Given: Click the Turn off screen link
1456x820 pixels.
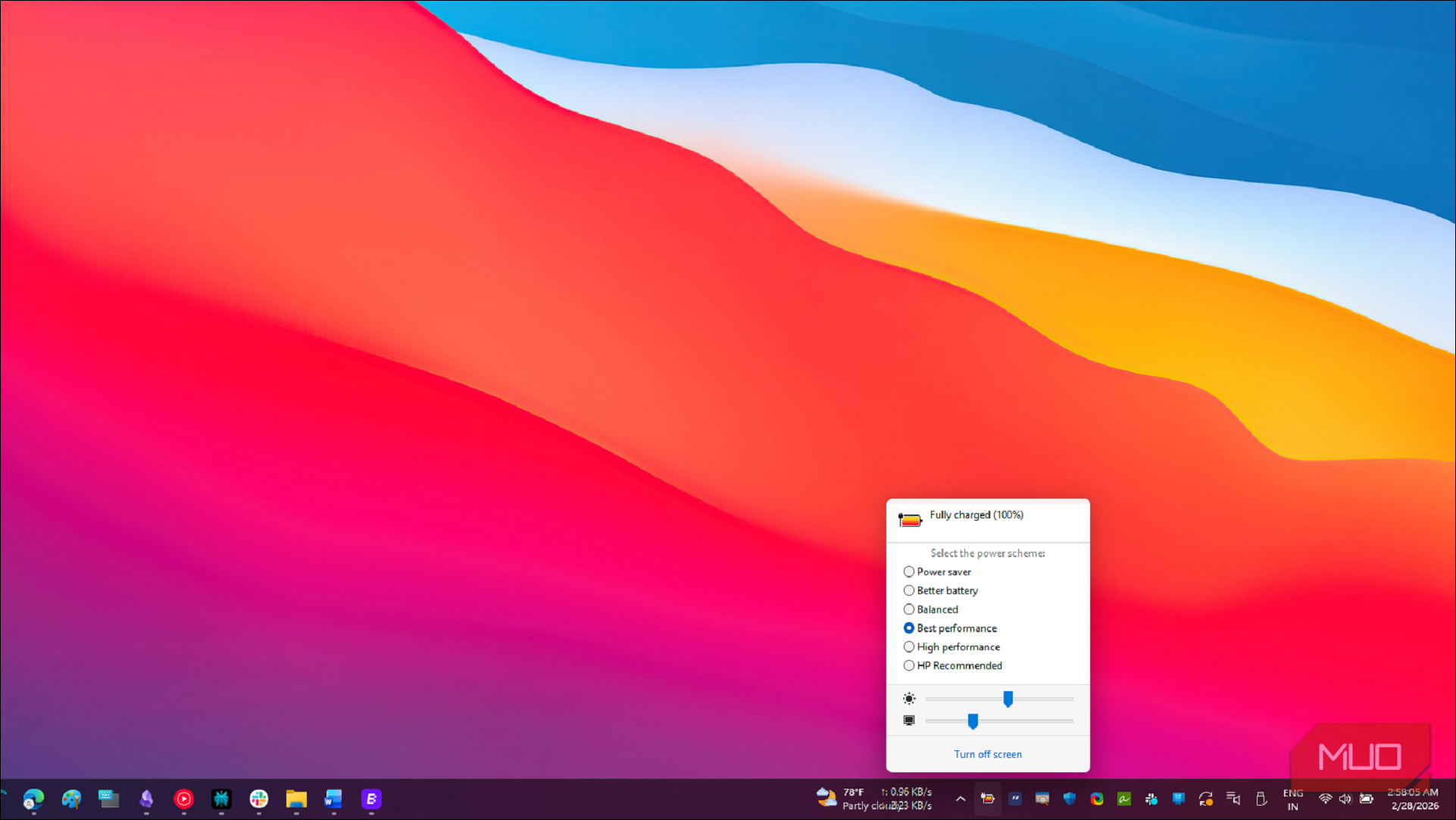Looking at the screenshot, I should pos(987,754).
